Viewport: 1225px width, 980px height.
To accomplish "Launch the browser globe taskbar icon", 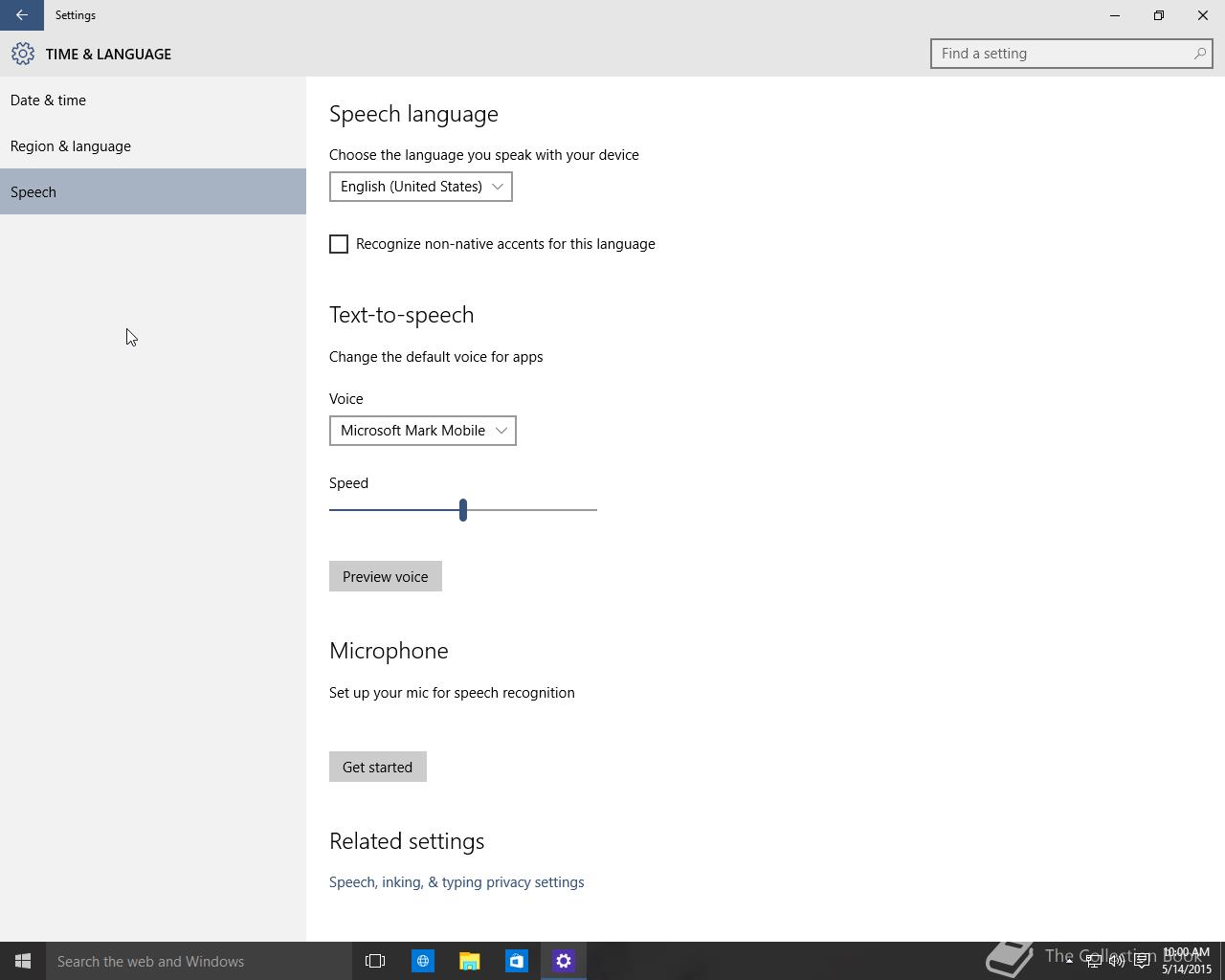I will pos(422,961).
